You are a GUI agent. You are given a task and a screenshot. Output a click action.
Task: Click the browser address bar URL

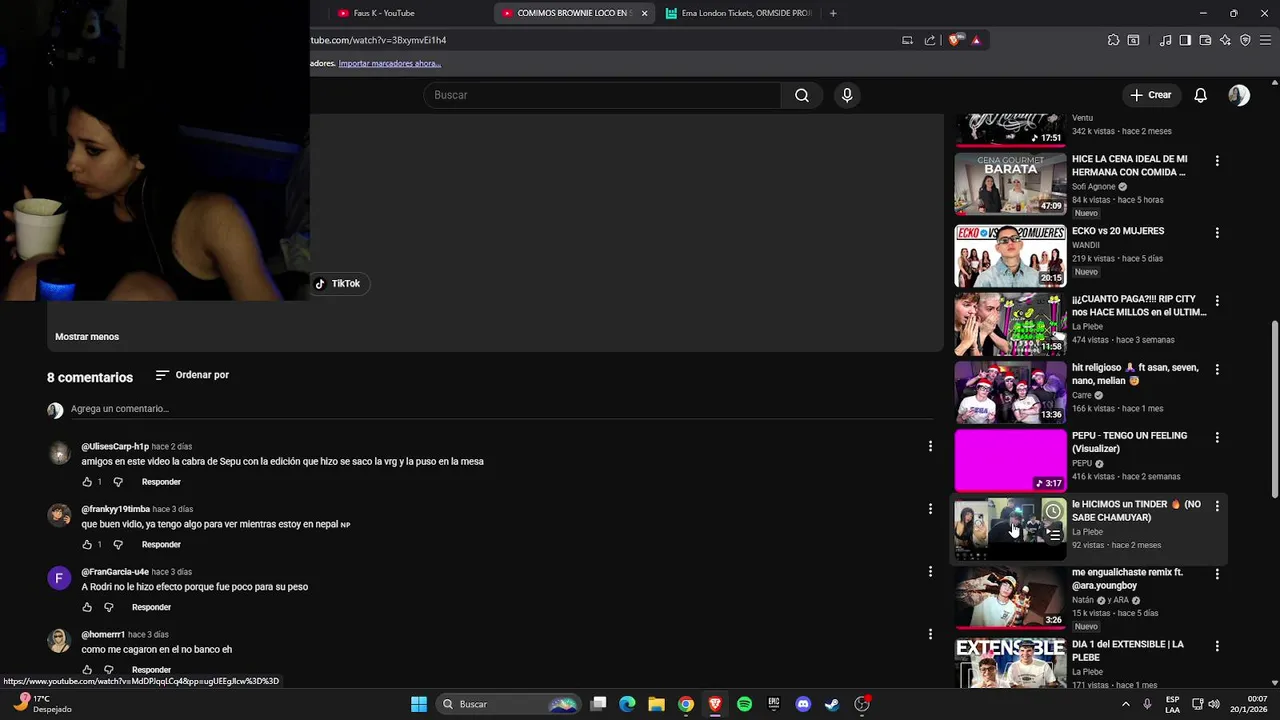[x=378, y=40]
